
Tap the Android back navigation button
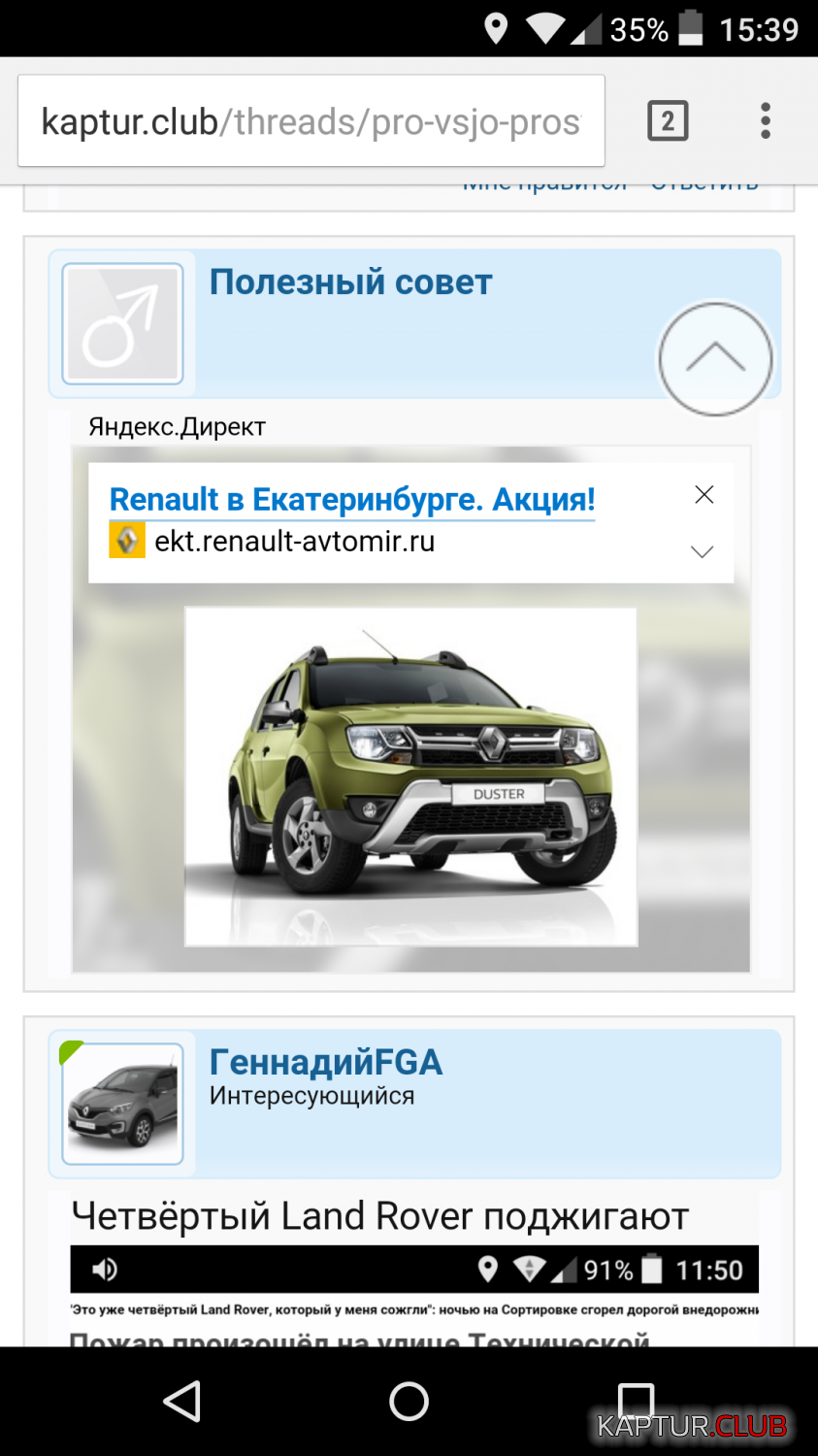181,1402
